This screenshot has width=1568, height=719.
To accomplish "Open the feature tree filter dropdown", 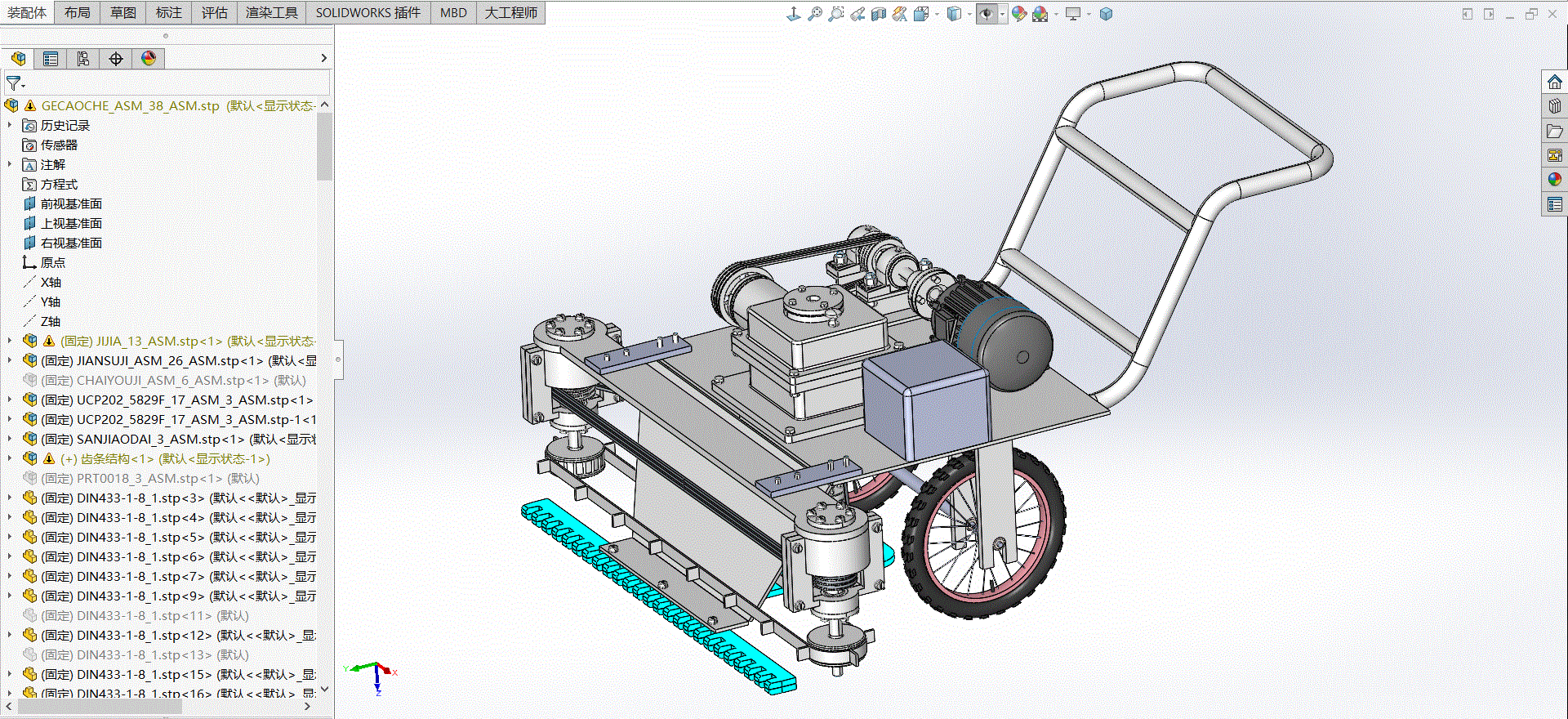I will coord(16,83).
